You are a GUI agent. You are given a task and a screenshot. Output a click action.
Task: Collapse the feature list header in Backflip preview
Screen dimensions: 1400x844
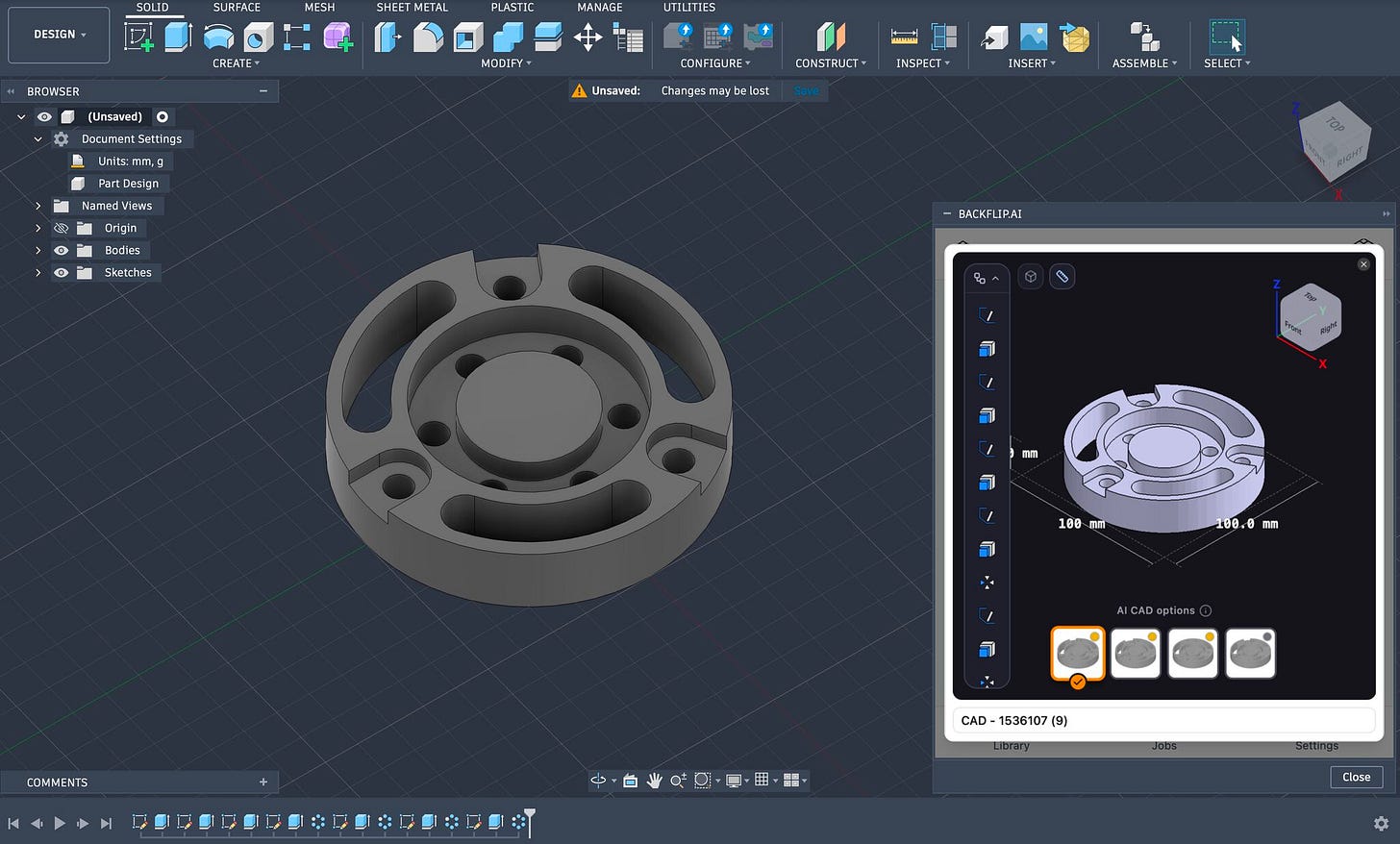(985, 278)
